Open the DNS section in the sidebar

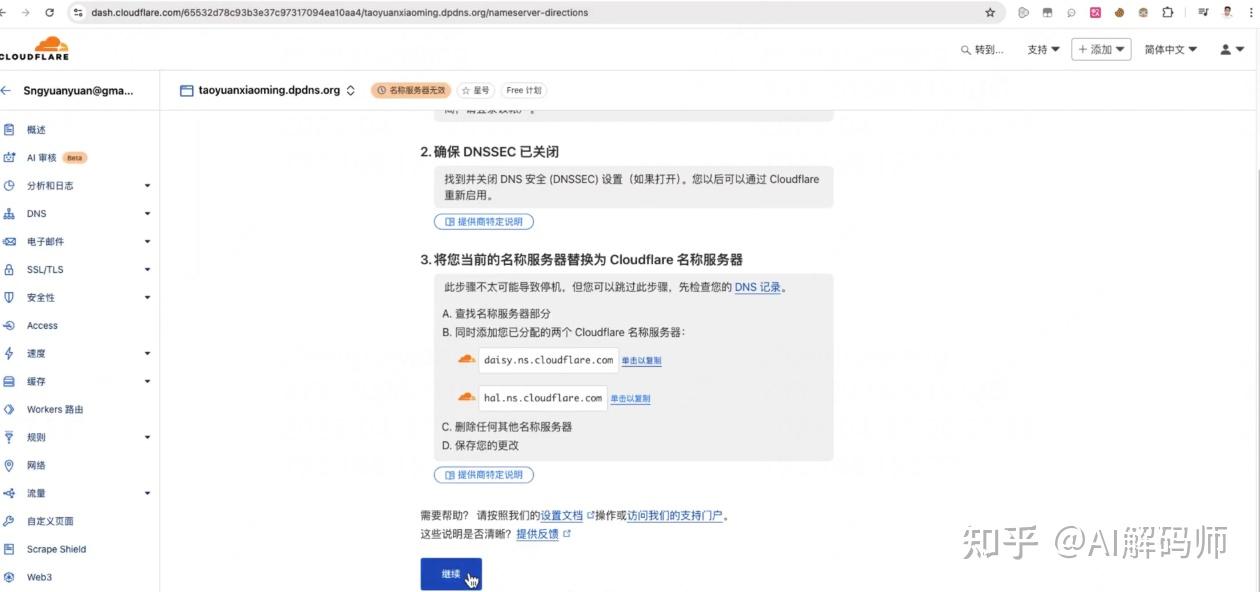coord(36,213)
